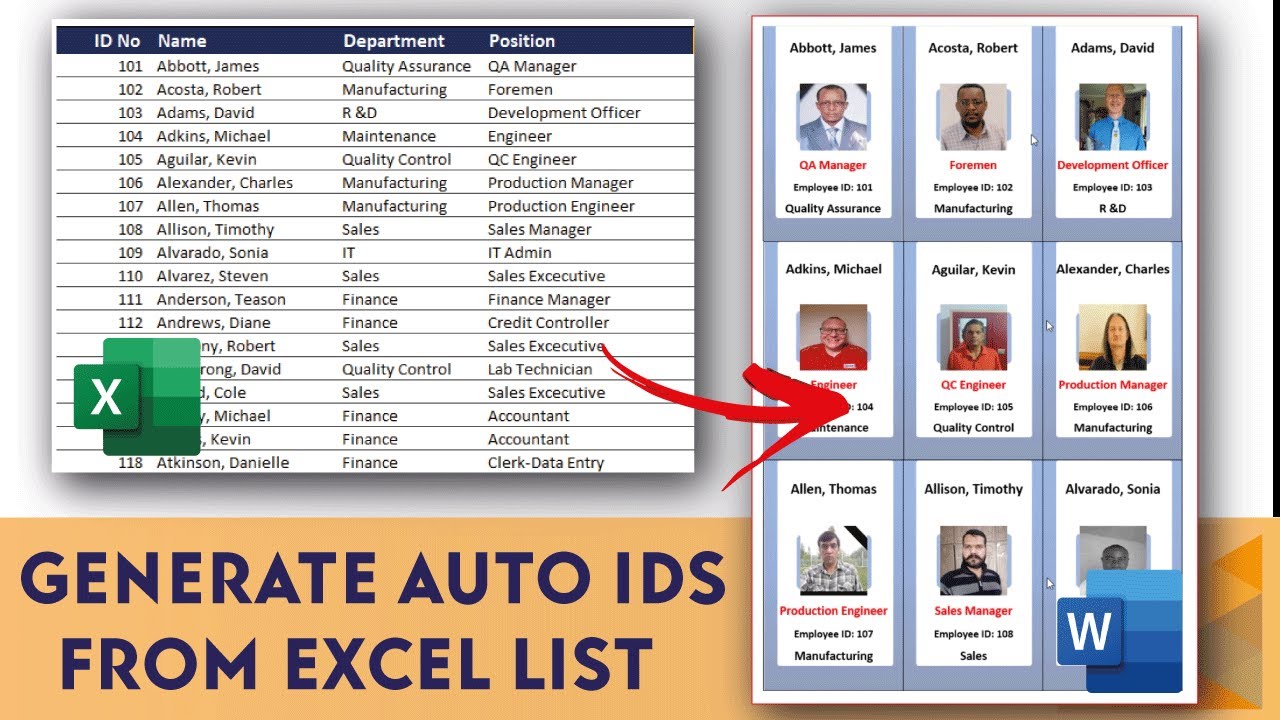Click the Finance Manager position cell
The height and width of the screenshot is (720, 1280).
(549, 299)
